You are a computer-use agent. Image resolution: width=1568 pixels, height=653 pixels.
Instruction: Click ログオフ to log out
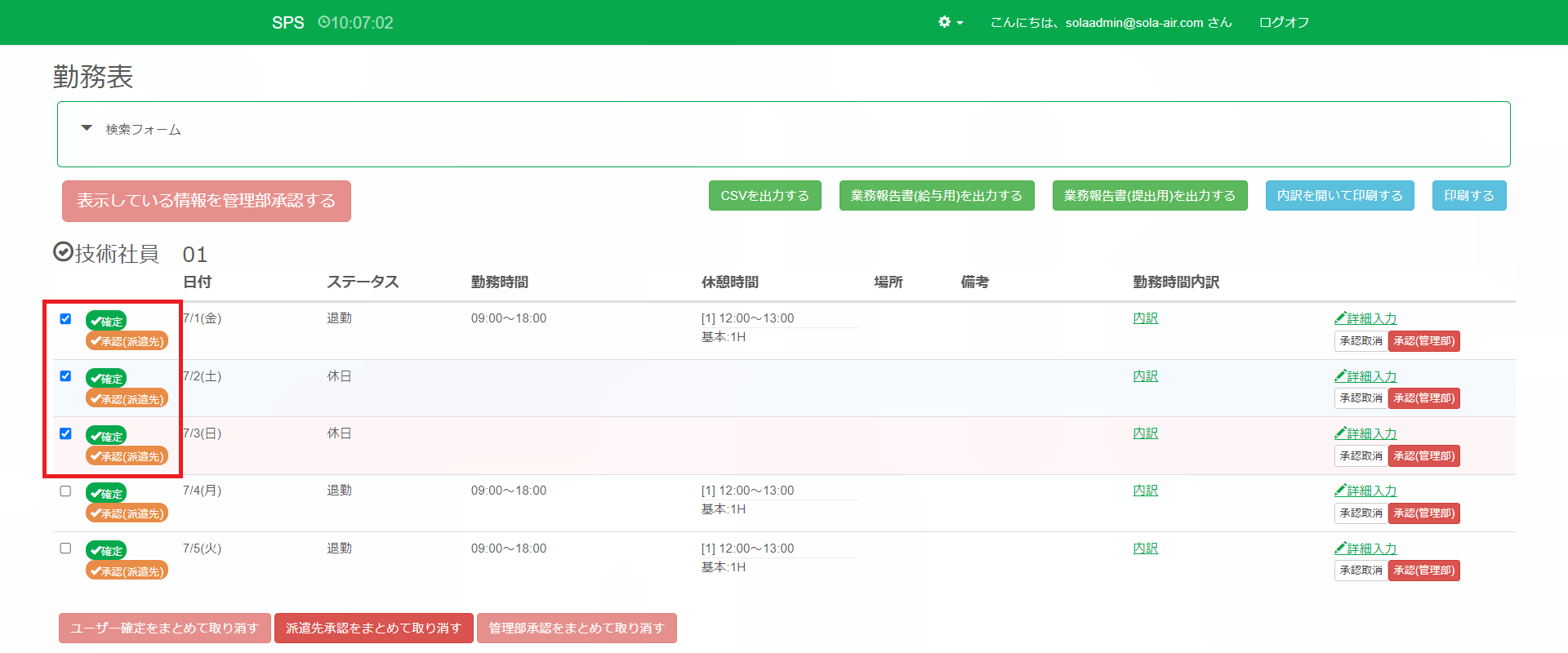(1284, 23)
